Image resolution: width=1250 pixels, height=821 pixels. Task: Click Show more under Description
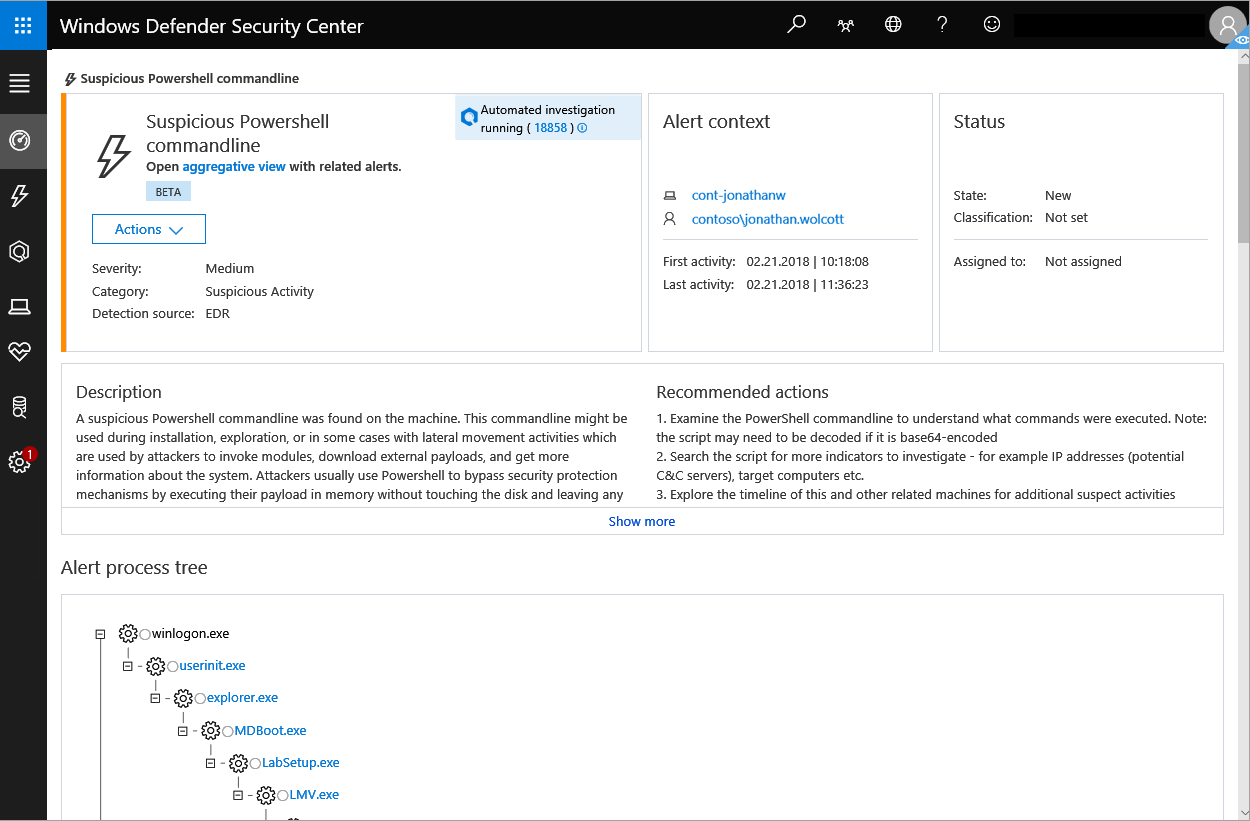(x=641, y=521)
